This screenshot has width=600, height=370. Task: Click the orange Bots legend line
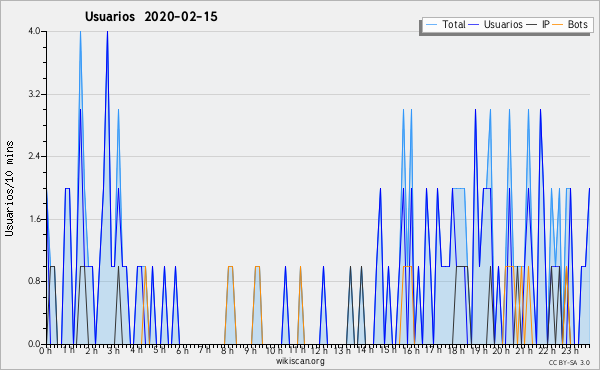(558, 25)
